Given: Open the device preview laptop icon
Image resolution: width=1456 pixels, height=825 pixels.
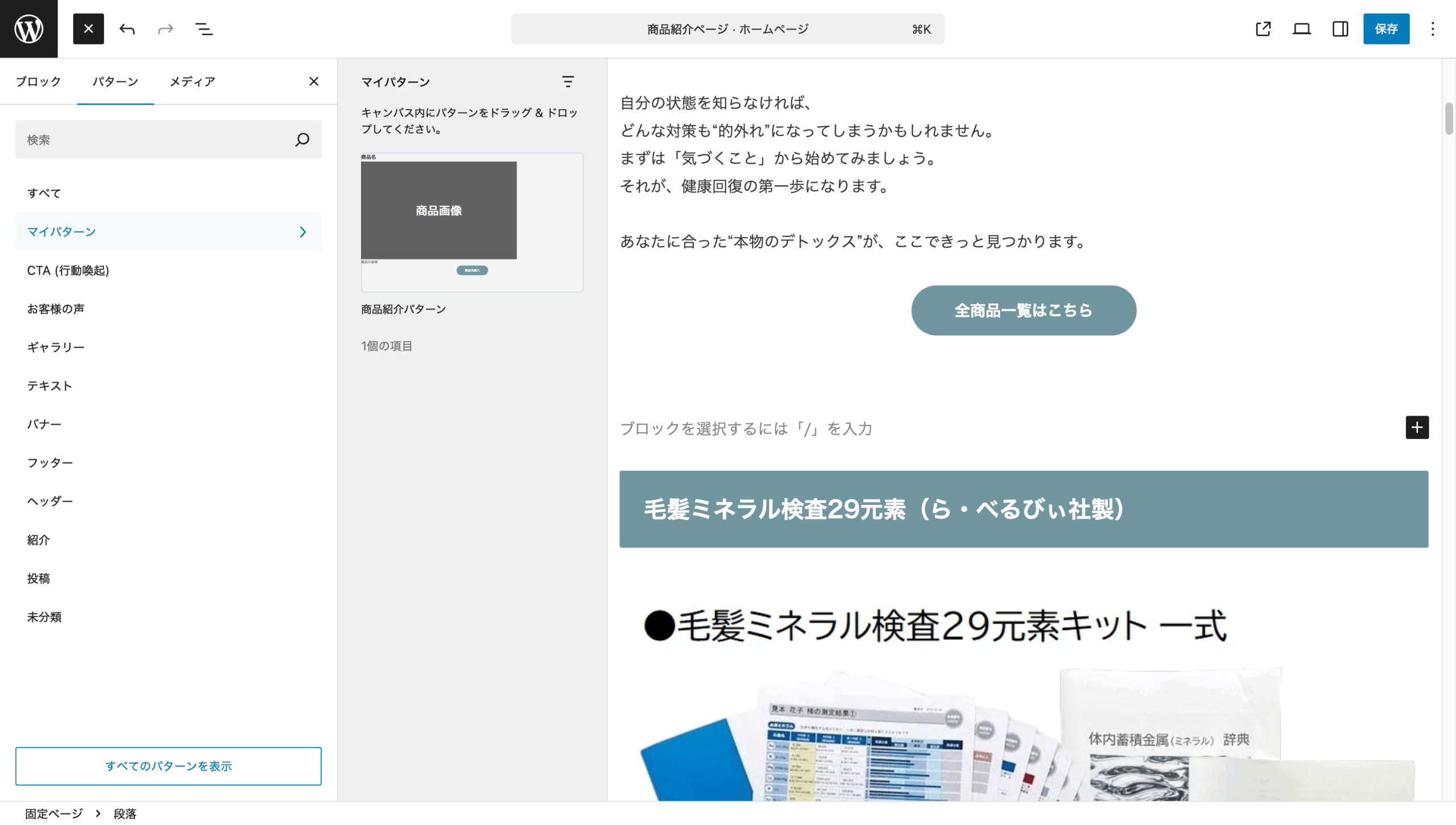Looking at the screenshot, I should 1301,28.
